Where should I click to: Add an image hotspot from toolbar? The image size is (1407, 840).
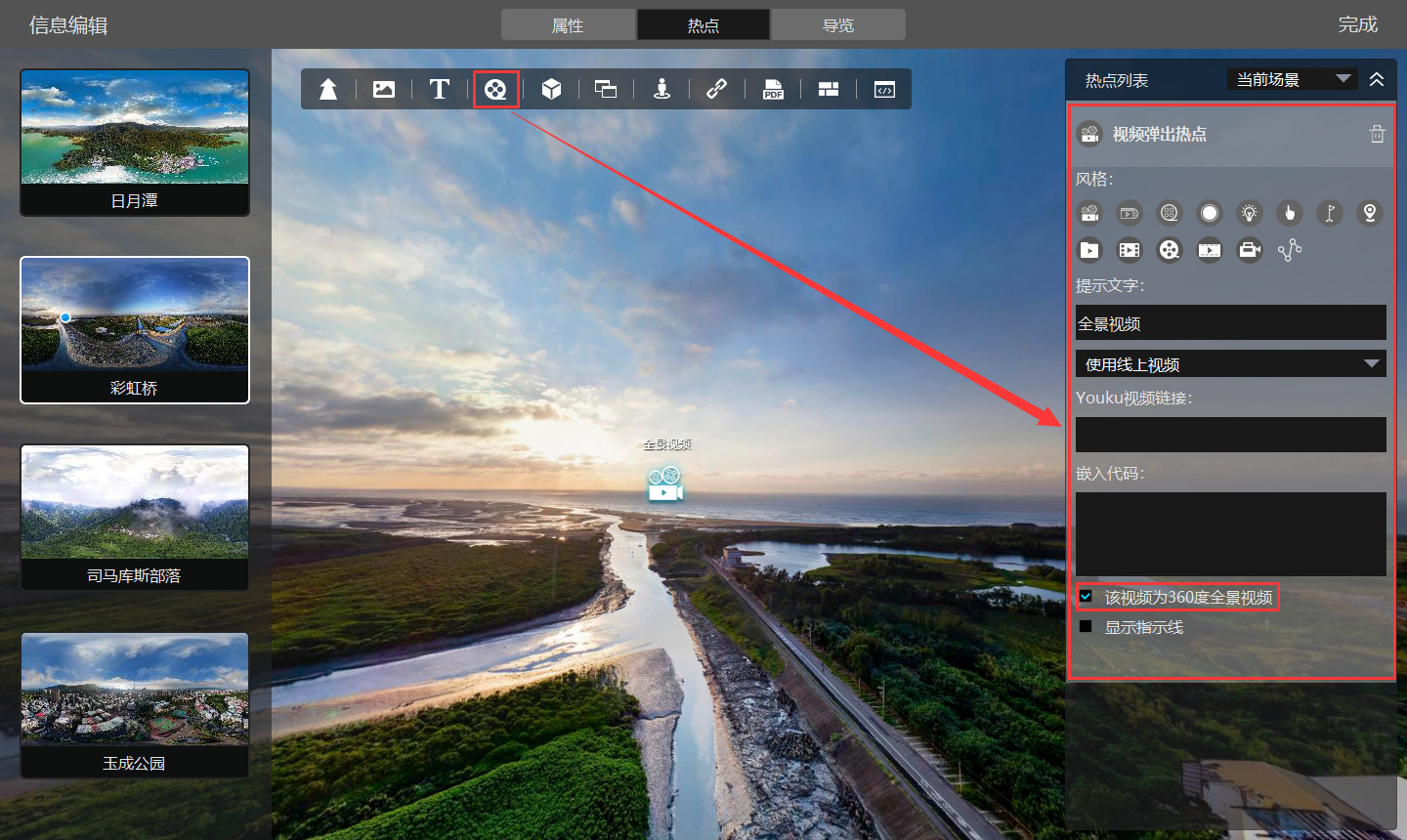click(x=384, y=90)
